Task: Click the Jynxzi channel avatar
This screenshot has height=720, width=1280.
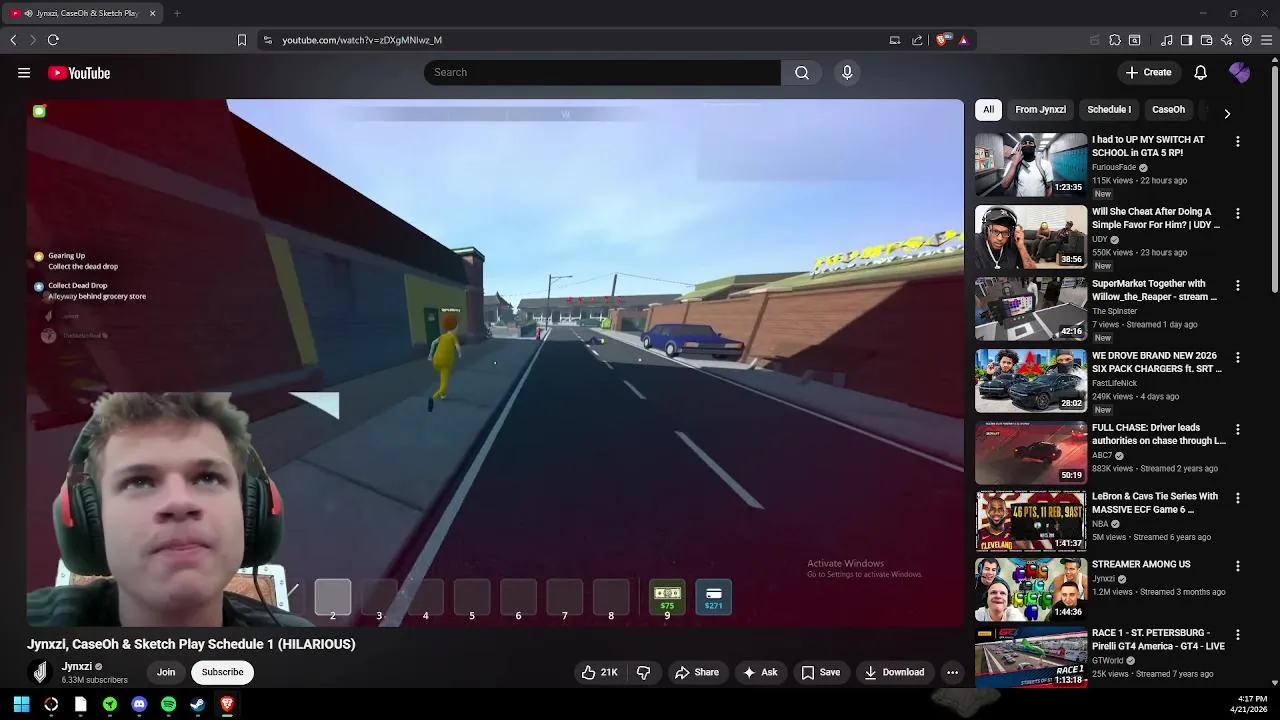Action: pyautogui.click(x=40, y=673)
